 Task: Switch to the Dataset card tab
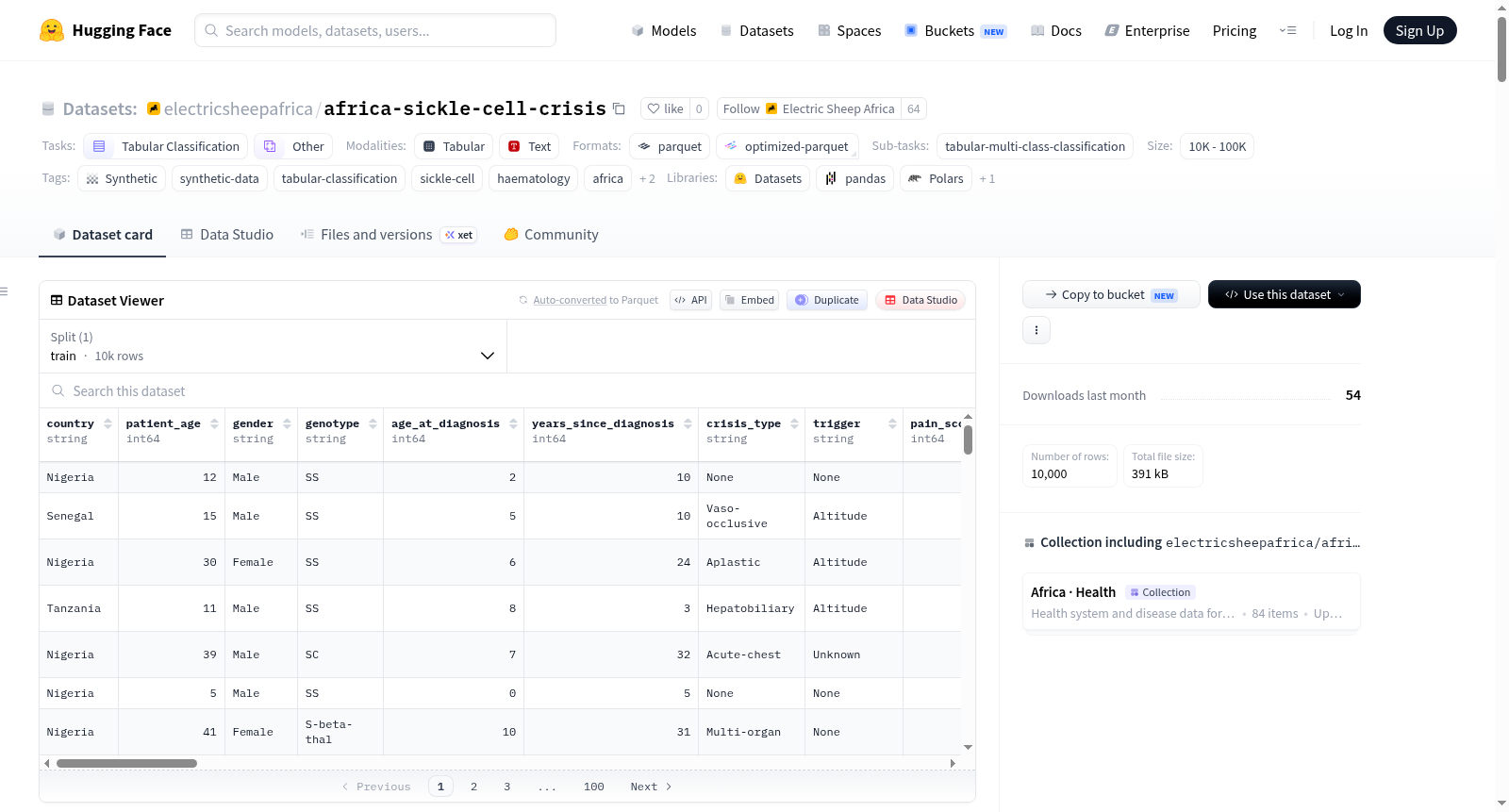point(103,234)
